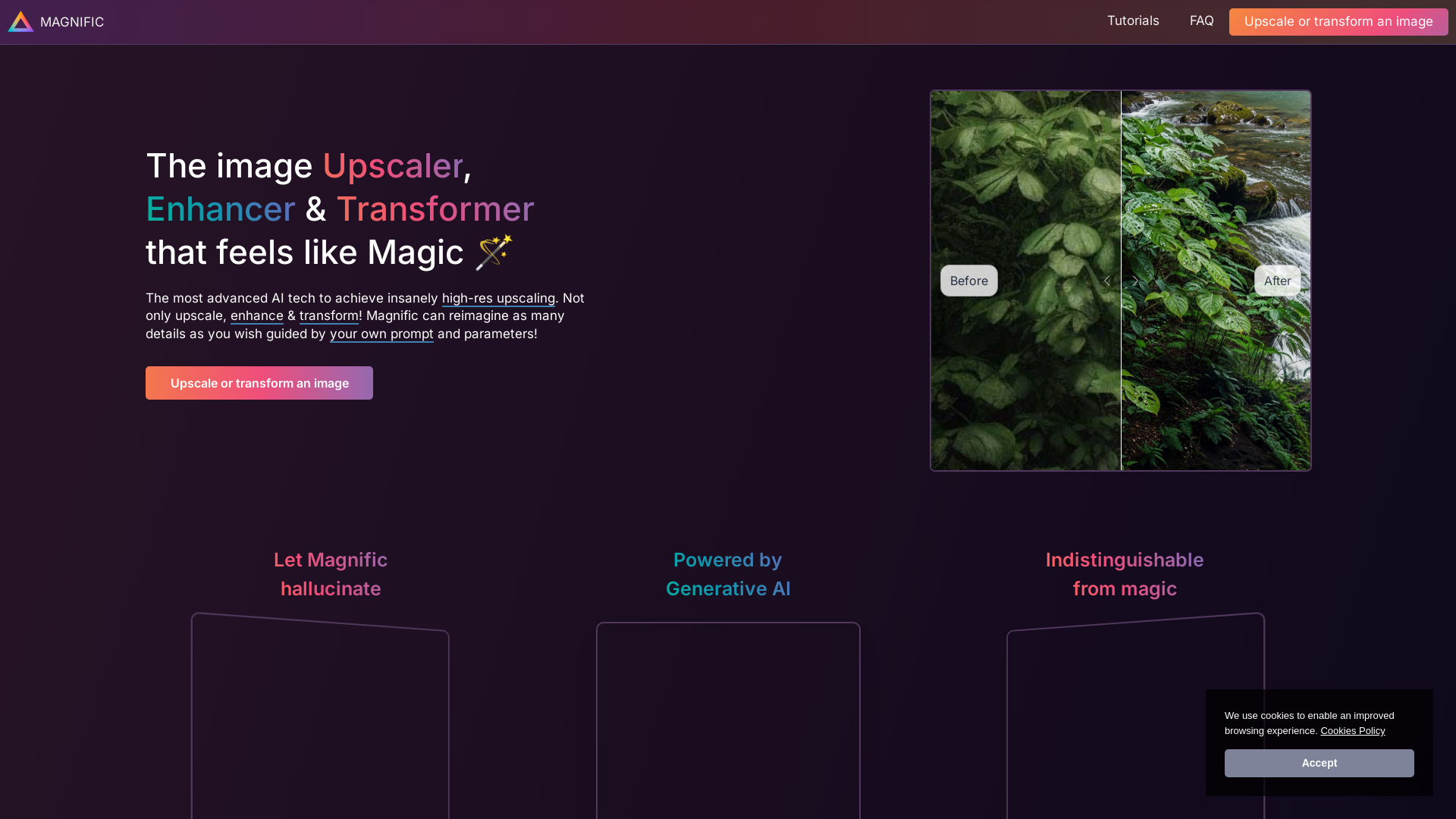This screenshot has height=819, width=1456.
Task: Click the Magnific triangle logo icon
Action: 20,21
